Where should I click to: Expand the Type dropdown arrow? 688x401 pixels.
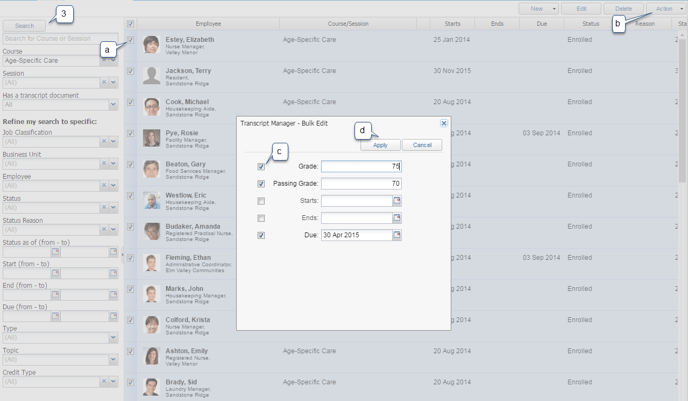[113, 337]
